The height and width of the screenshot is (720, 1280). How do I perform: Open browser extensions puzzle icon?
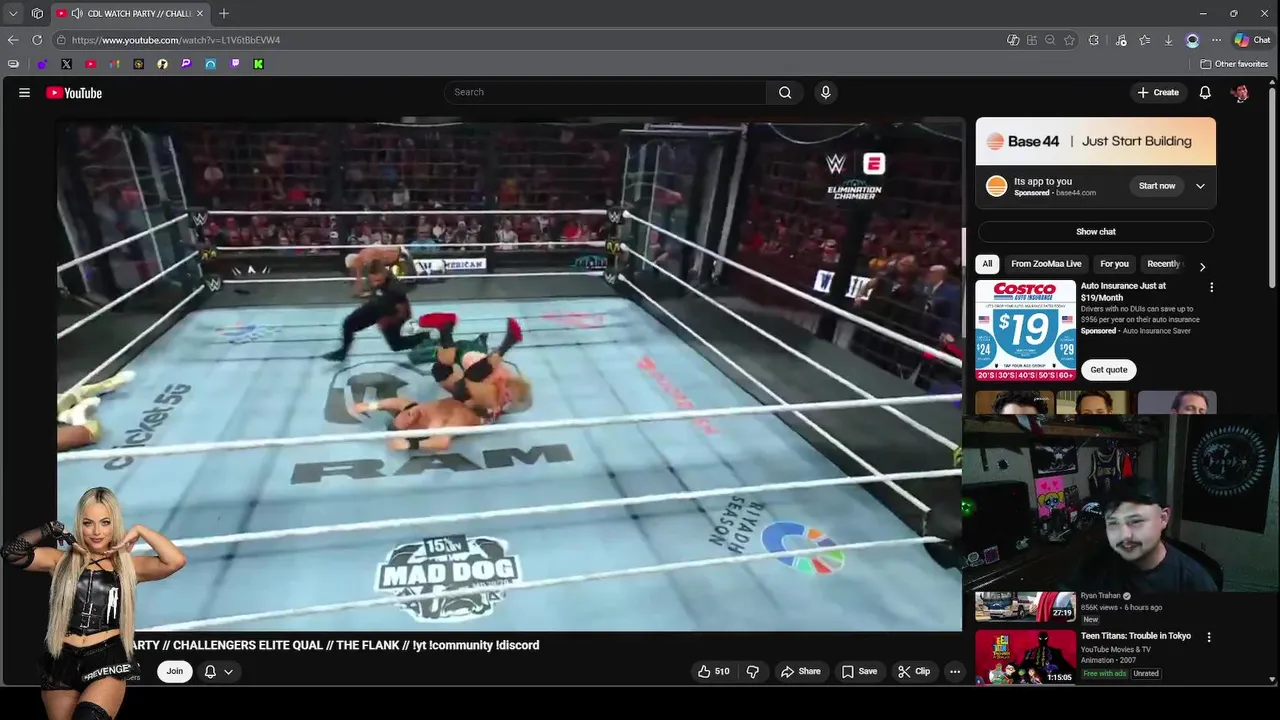(1094, 40)
